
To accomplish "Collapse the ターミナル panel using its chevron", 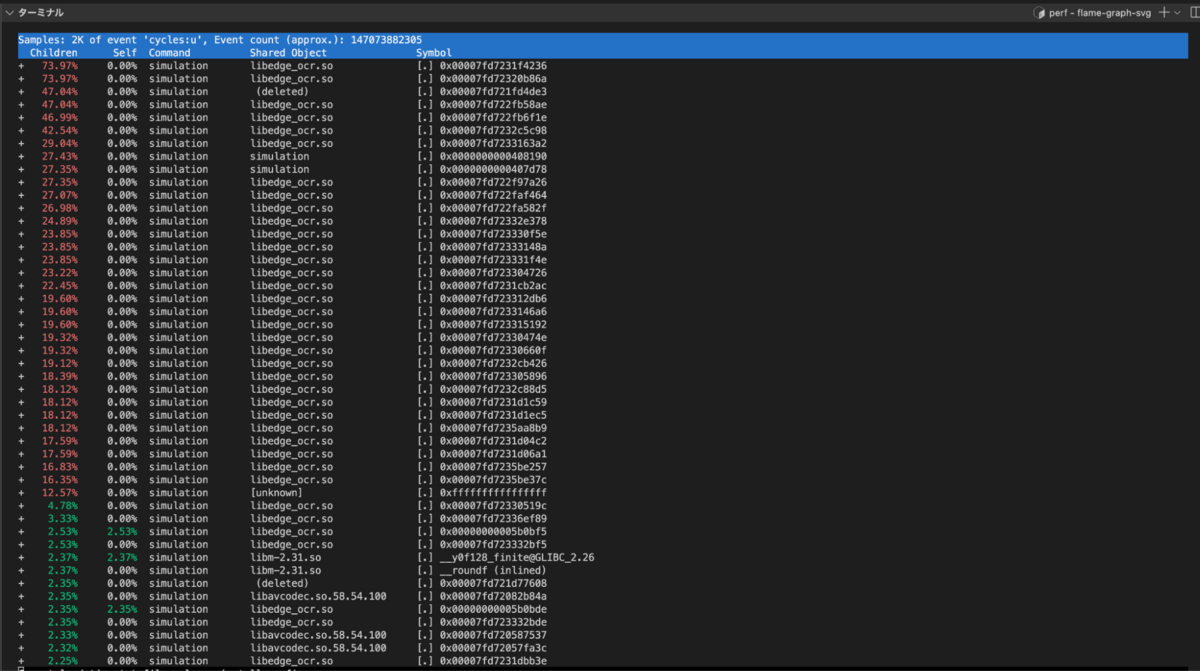I will tap(9, 13).
